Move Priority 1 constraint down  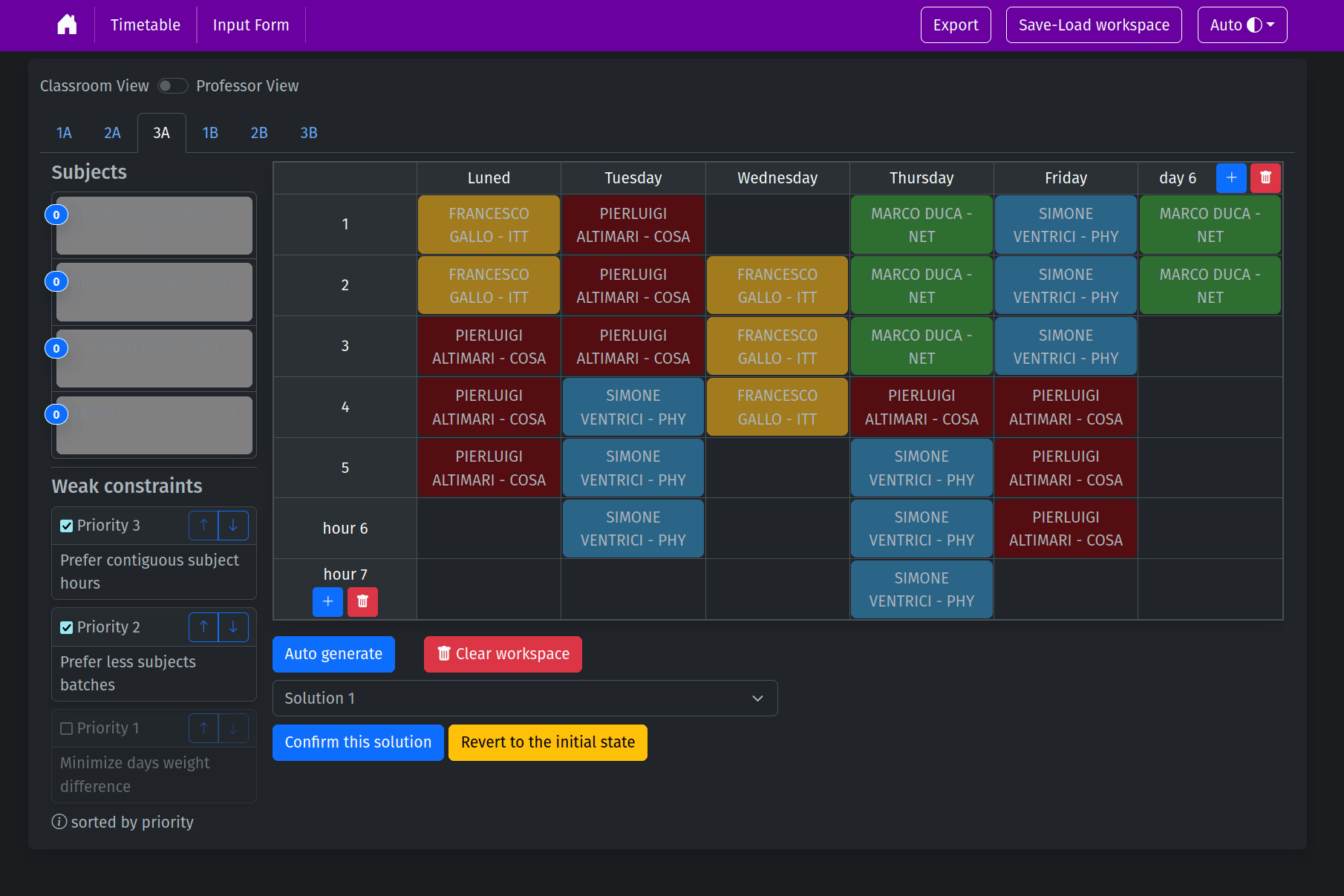233,728
